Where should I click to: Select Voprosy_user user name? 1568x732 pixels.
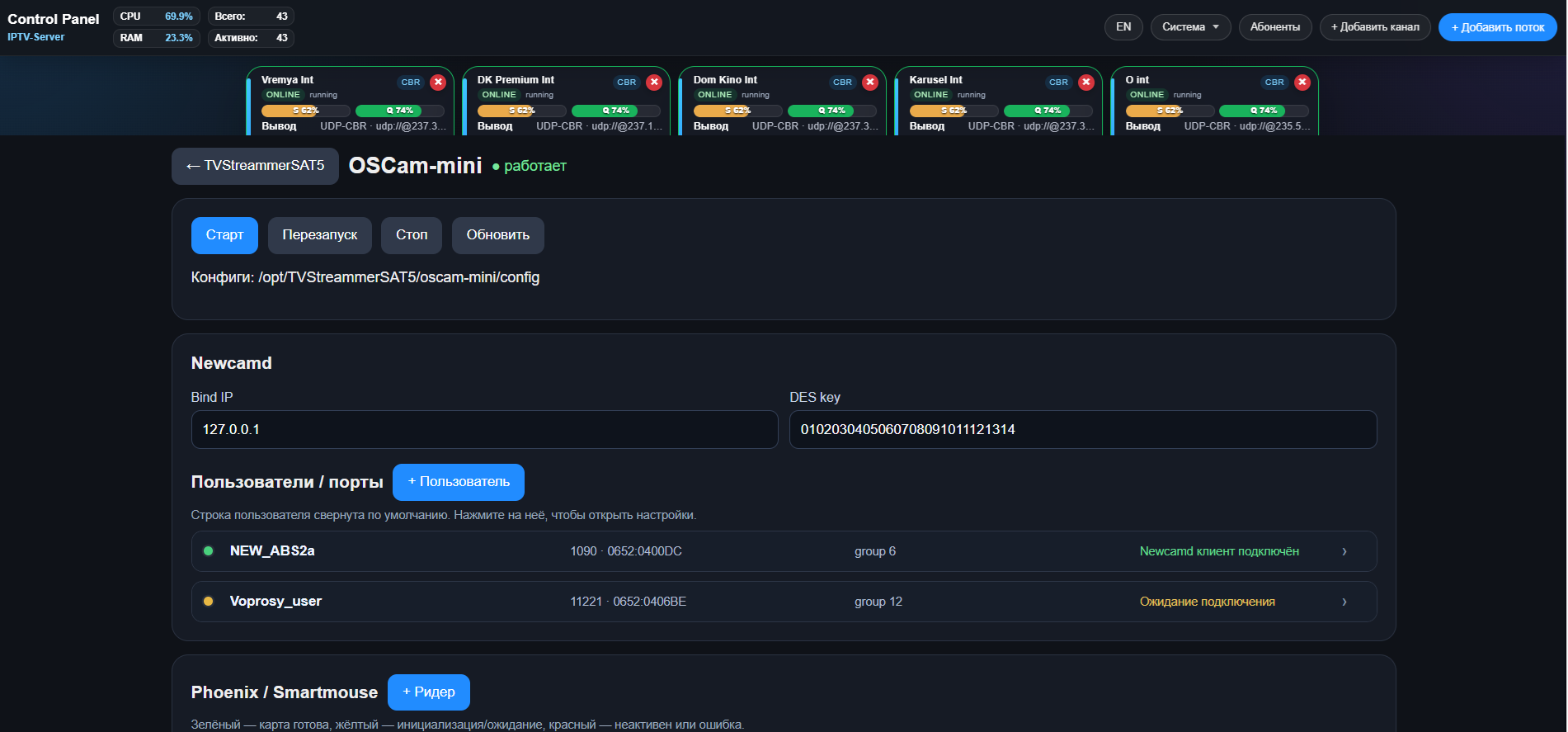coord(275,602)
